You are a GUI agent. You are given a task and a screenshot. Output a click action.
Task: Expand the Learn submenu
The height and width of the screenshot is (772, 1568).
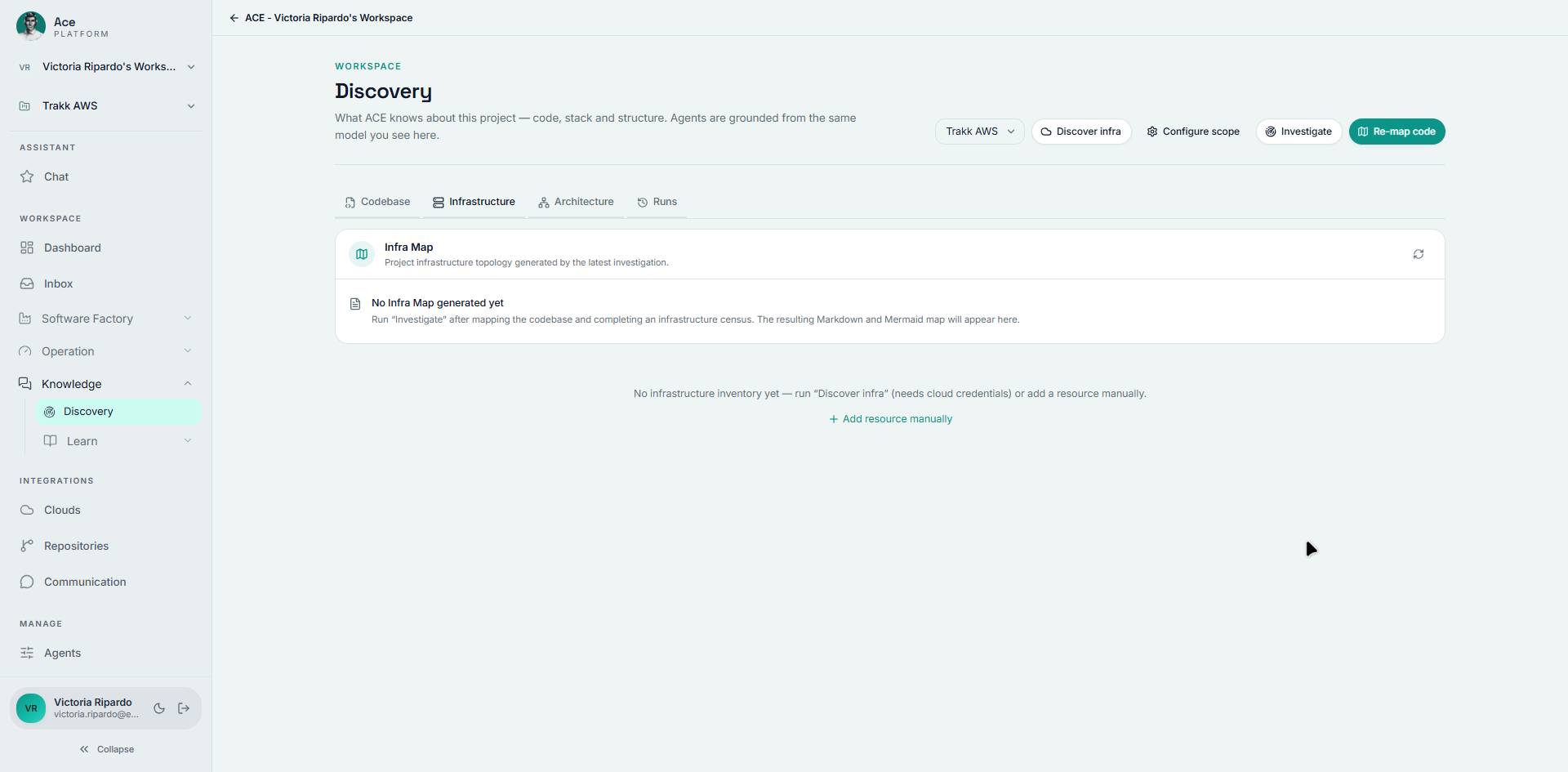[118, 441]
